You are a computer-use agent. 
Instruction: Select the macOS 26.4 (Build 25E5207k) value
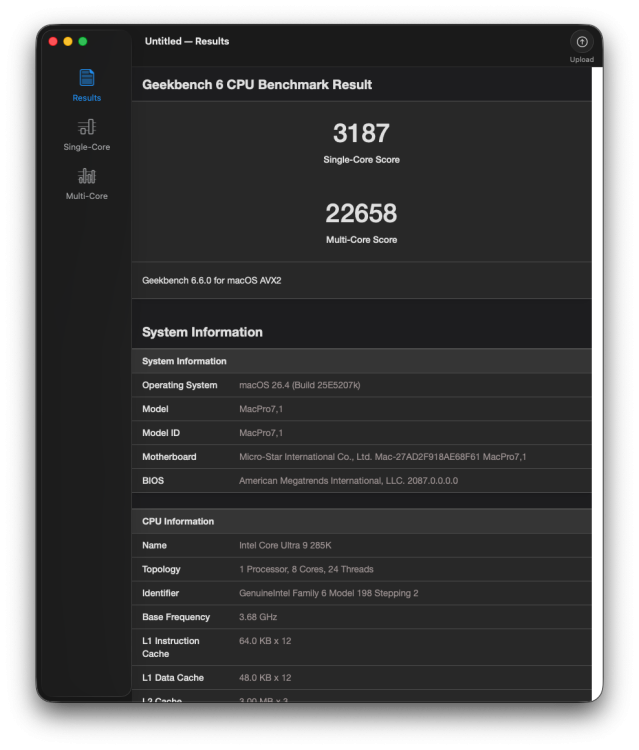click(299, 385)
